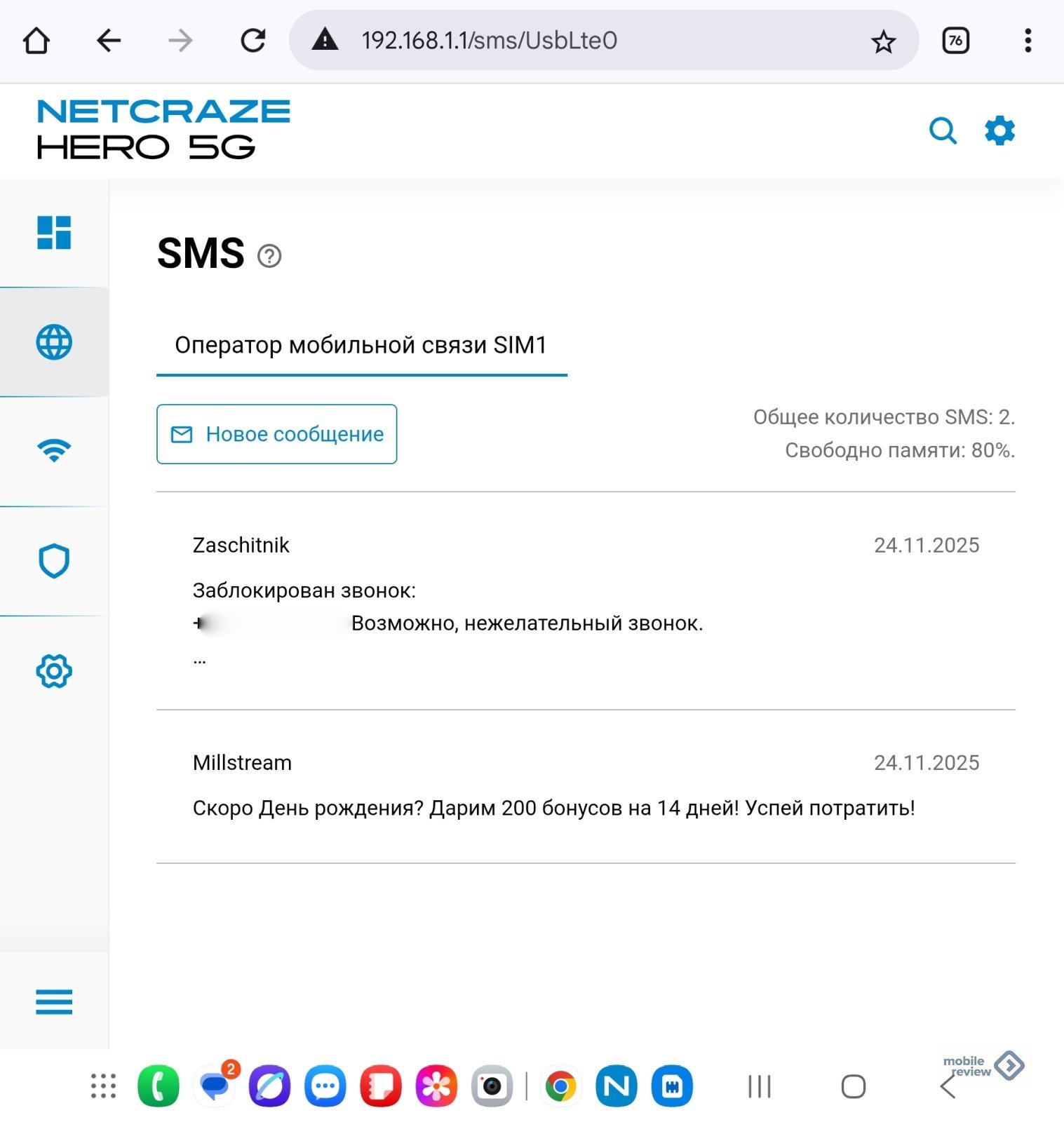Select the Оператор мобильной связи SIM1 tab
The width and height of the screenshot is (1064, 1122).
(x=361, y=345)
